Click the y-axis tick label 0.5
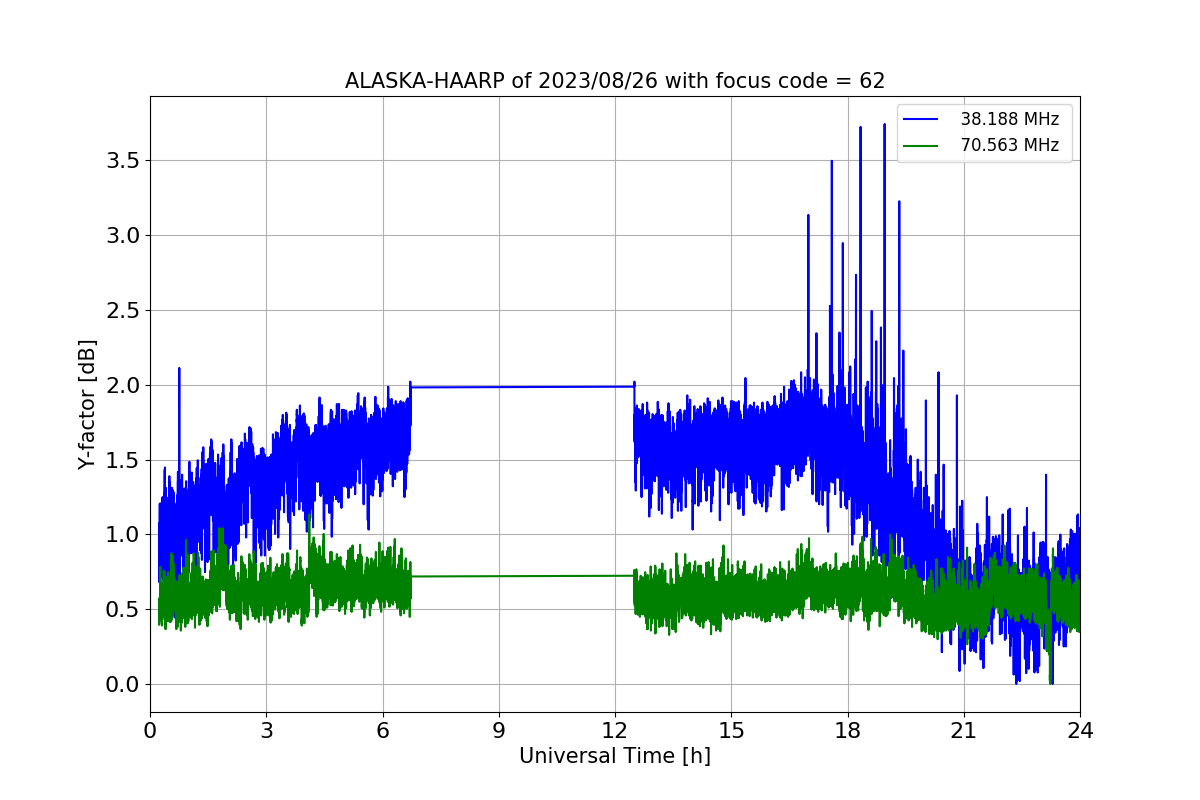 [x=123, y=610]
